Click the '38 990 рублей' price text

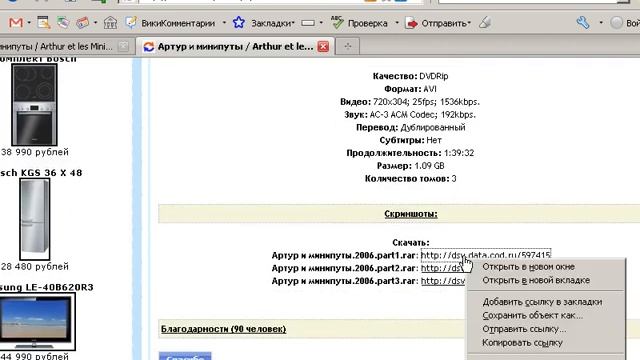click(35, 152)
